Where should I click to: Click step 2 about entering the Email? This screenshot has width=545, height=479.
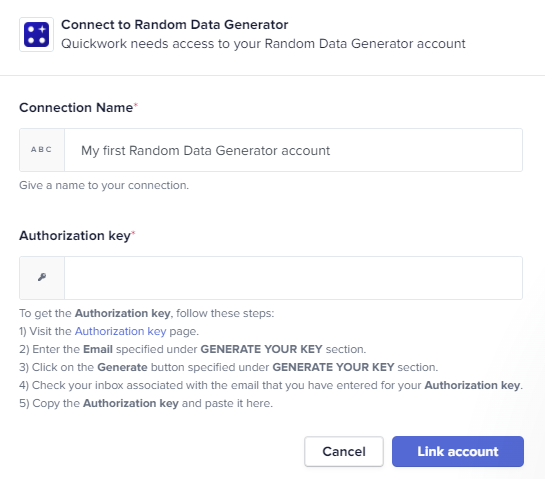coord(193,349)
